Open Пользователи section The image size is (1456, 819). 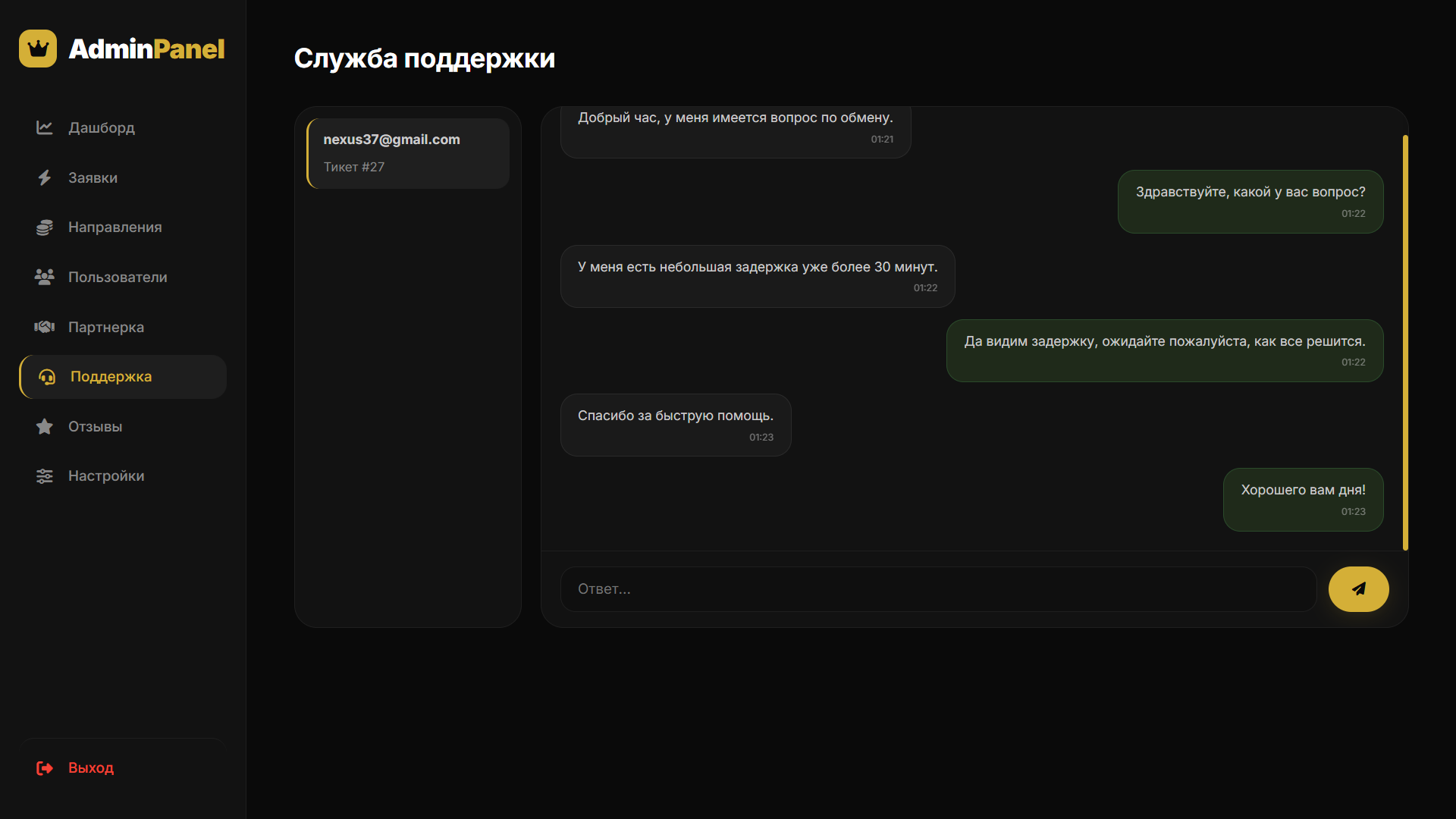click(123, 277)
